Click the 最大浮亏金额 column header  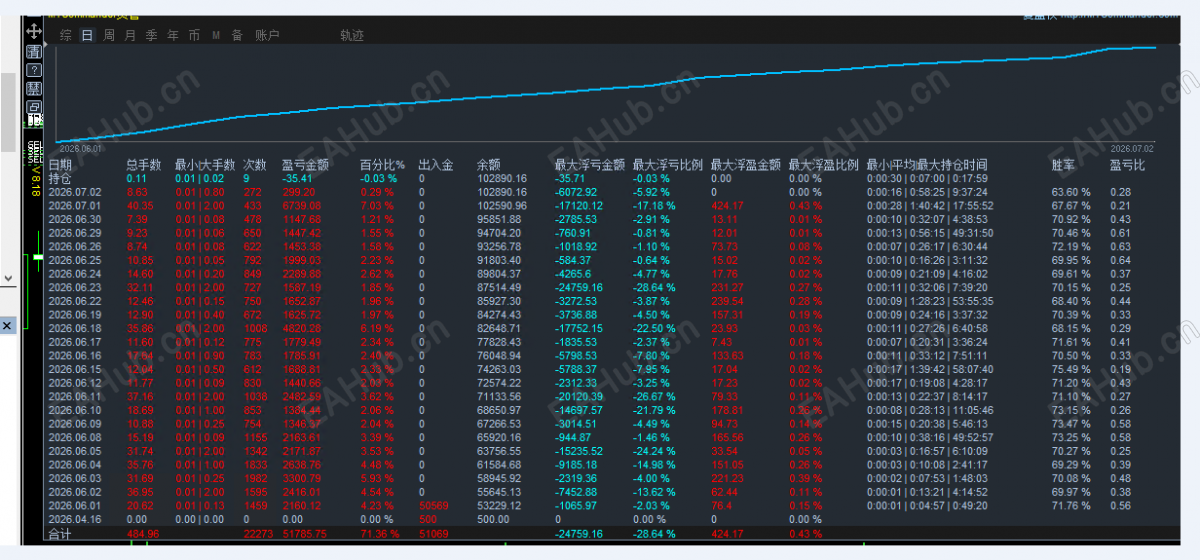tap(590, 165)
